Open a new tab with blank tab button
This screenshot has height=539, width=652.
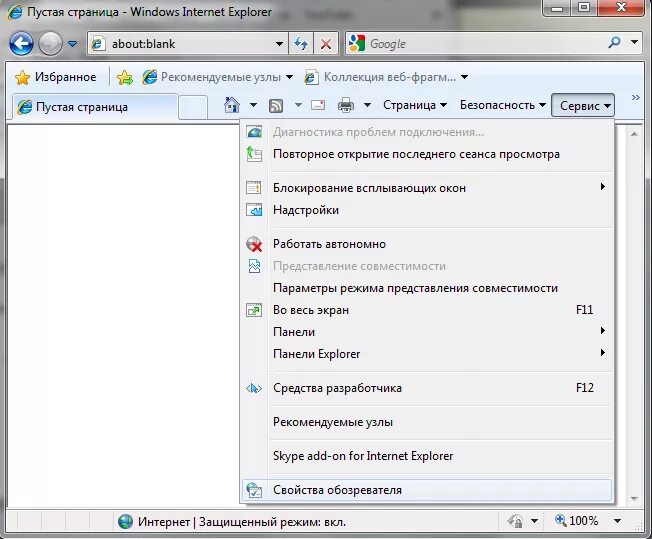(193, 107)
